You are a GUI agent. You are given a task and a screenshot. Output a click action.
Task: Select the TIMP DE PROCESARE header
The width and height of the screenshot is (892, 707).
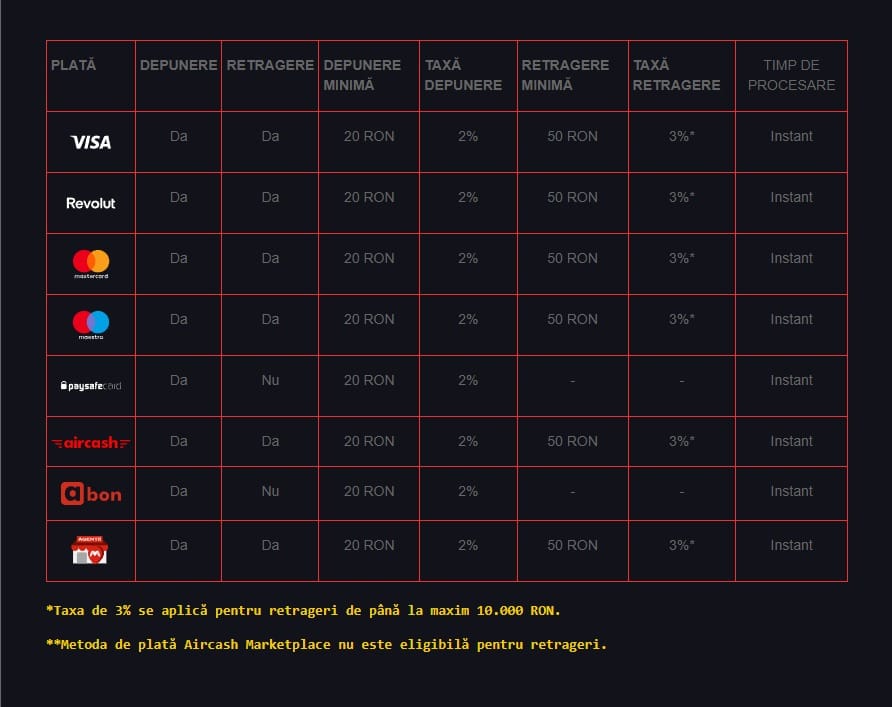coord(791,75)
